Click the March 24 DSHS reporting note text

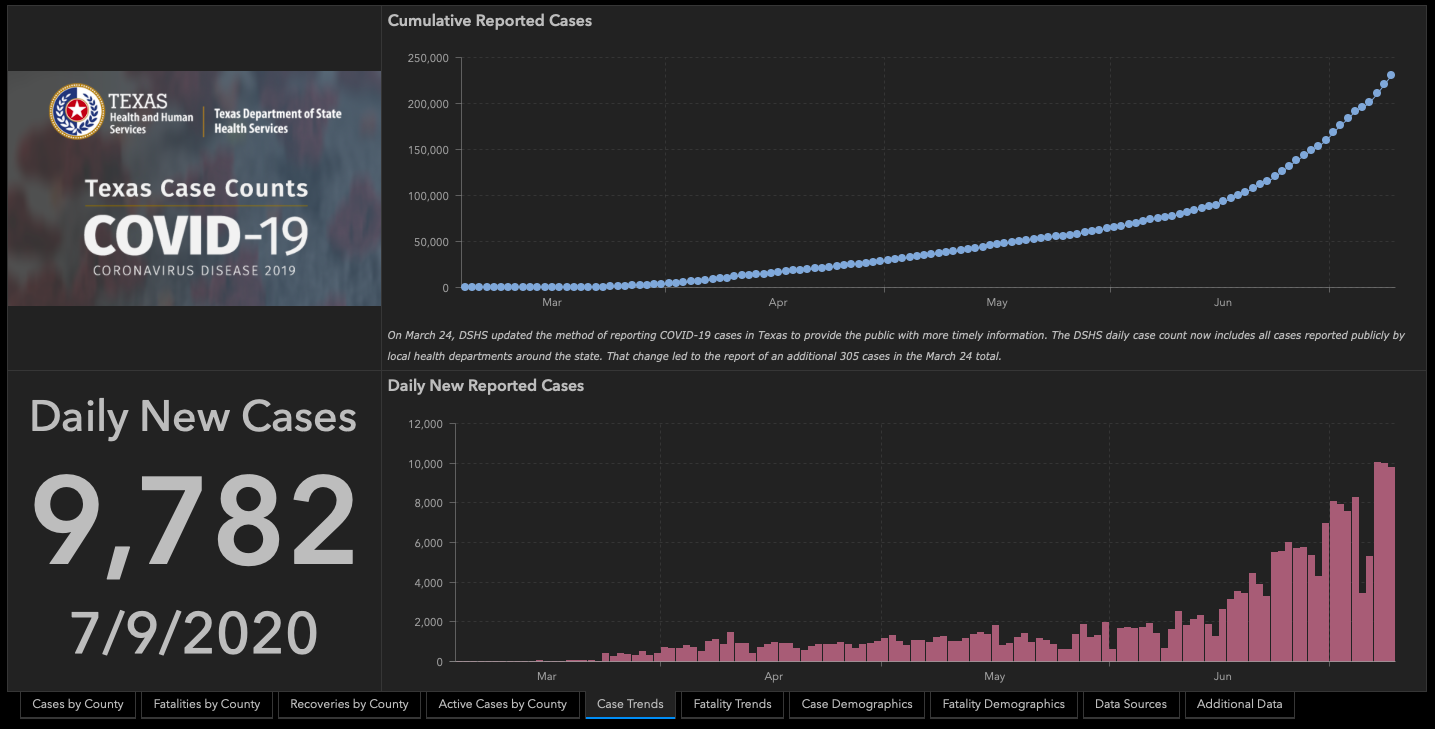click(895, 345)
